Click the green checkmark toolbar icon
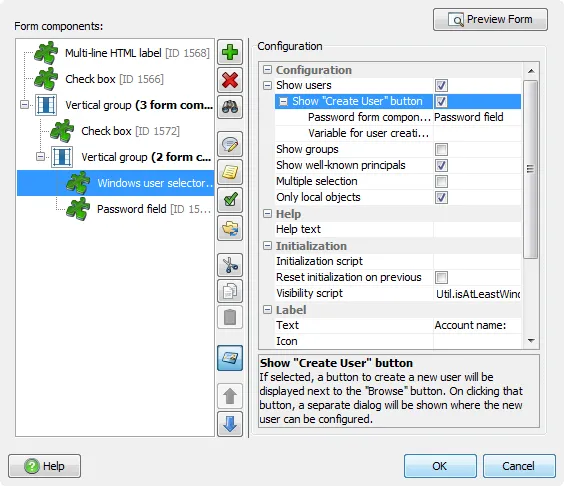This screenshot has height=486, width=564. pyautogui.click(x=230, y=200)
